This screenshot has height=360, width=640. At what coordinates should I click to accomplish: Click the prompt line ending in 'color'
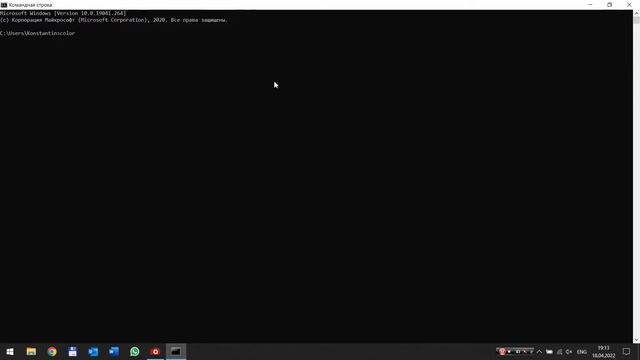[x=38, y=33]
